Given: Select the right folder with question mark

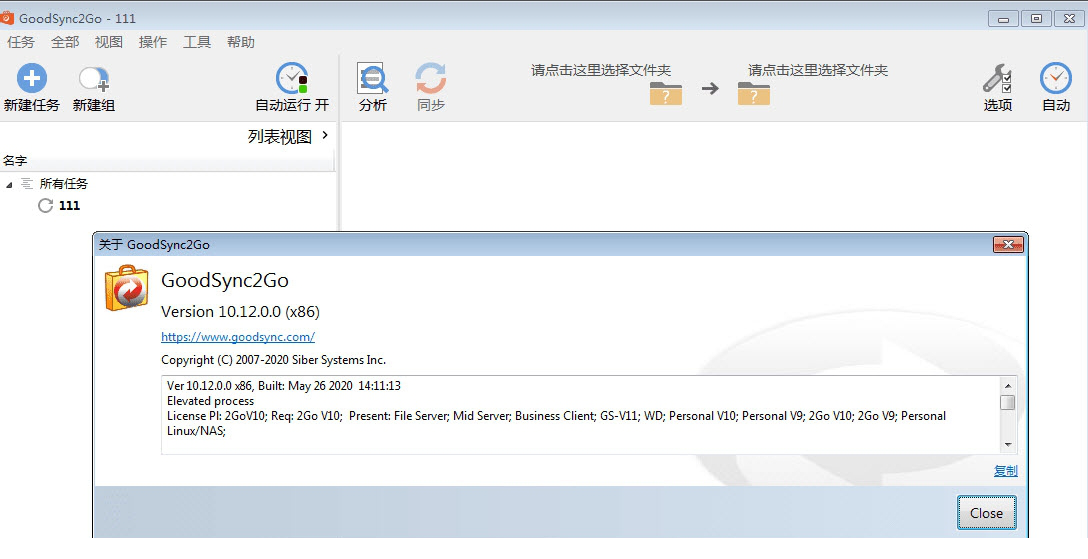Looking at the screenshot, I should 754,94.
